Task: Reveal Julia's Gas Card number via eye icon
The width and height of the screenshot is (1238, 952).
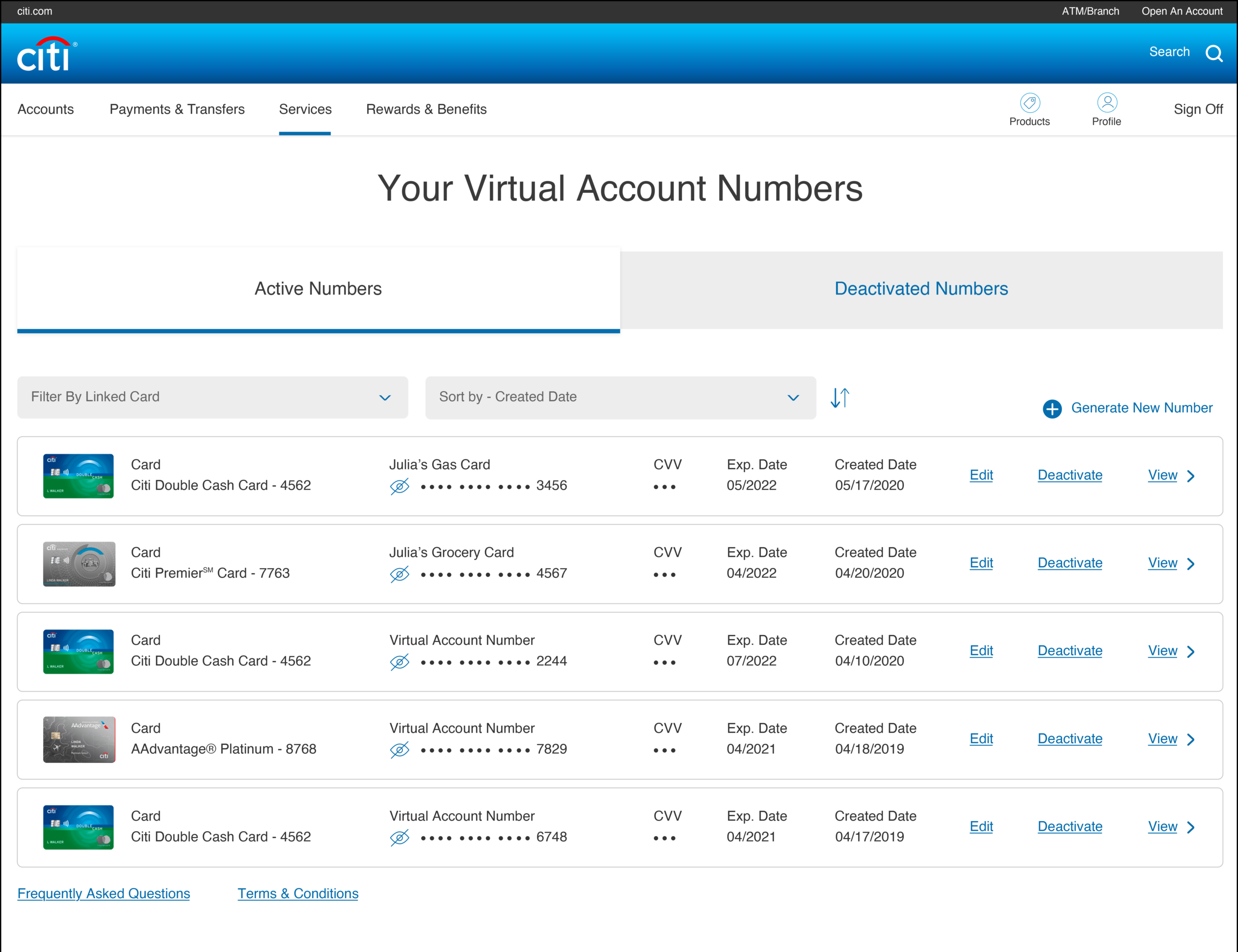Action: coord(400,486)
